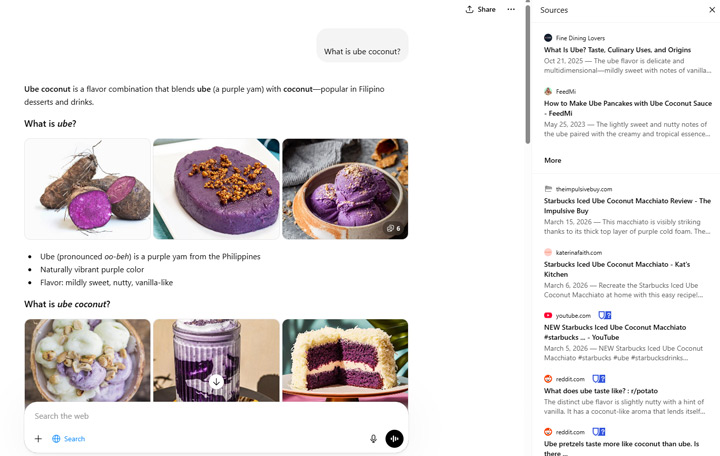
Task: Click the chat area vertical scrollbar
Action: 528,80
